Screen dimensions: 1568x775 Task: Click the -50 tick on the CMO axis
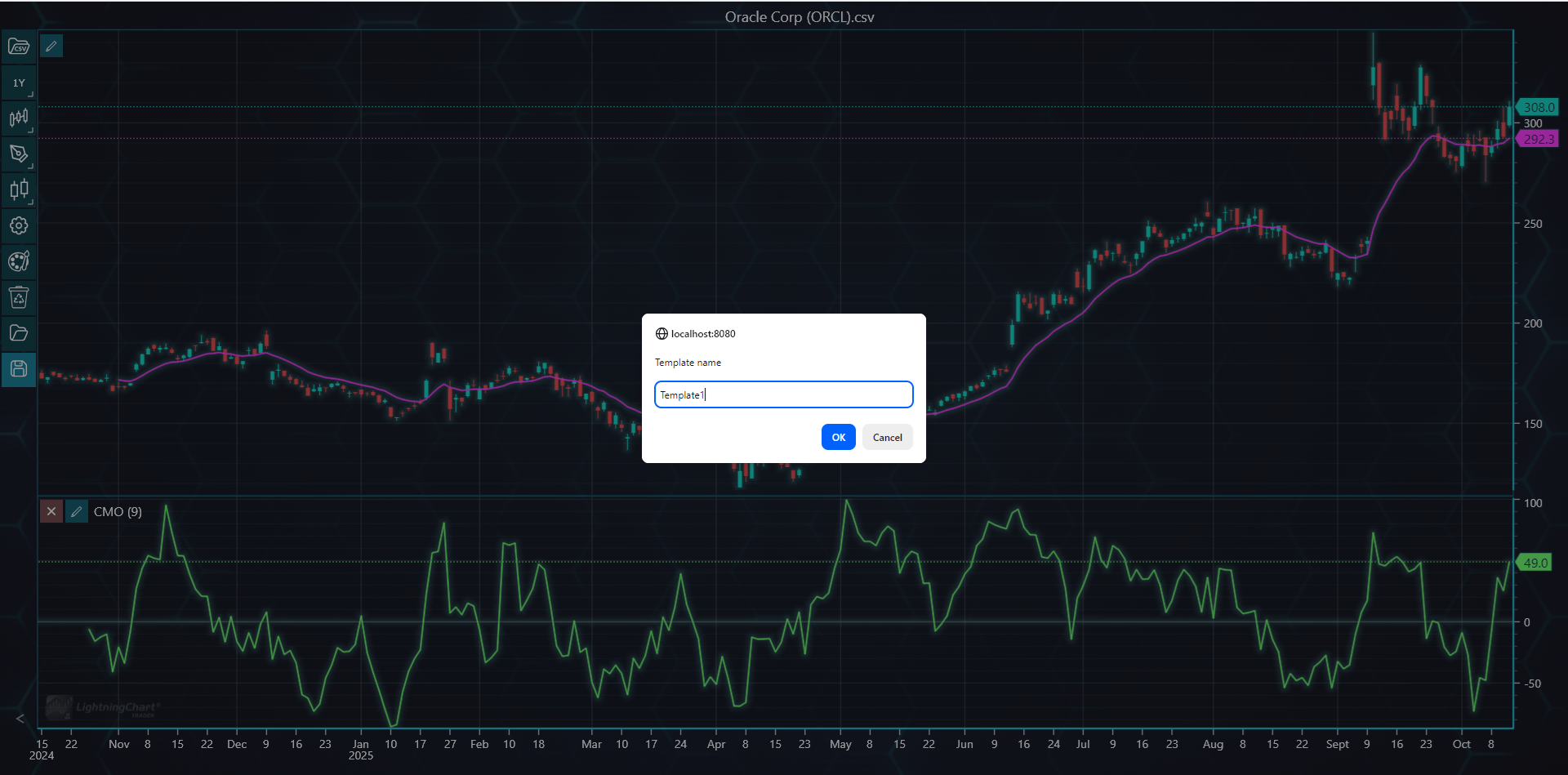(x=1532, y=684)
